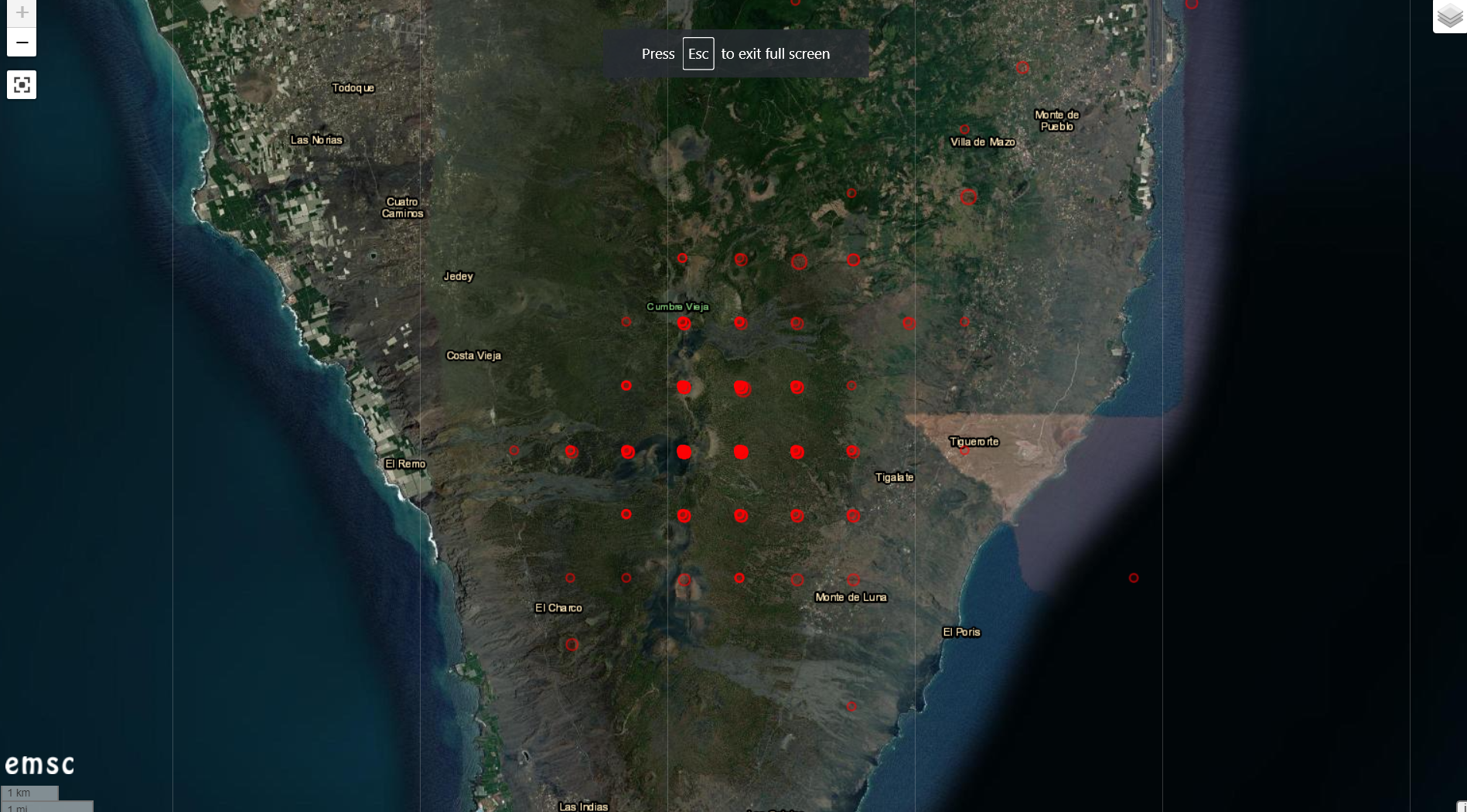Image resolution: width=1467 pixels, height=812 pixels.
Task: Select the marker just below El Charco
Action: click(x=571, y=644)
